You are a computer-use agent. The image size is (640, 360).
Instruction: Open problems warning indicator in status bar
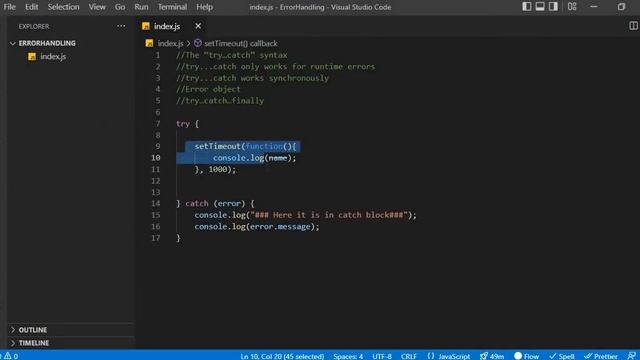[11, 356]
